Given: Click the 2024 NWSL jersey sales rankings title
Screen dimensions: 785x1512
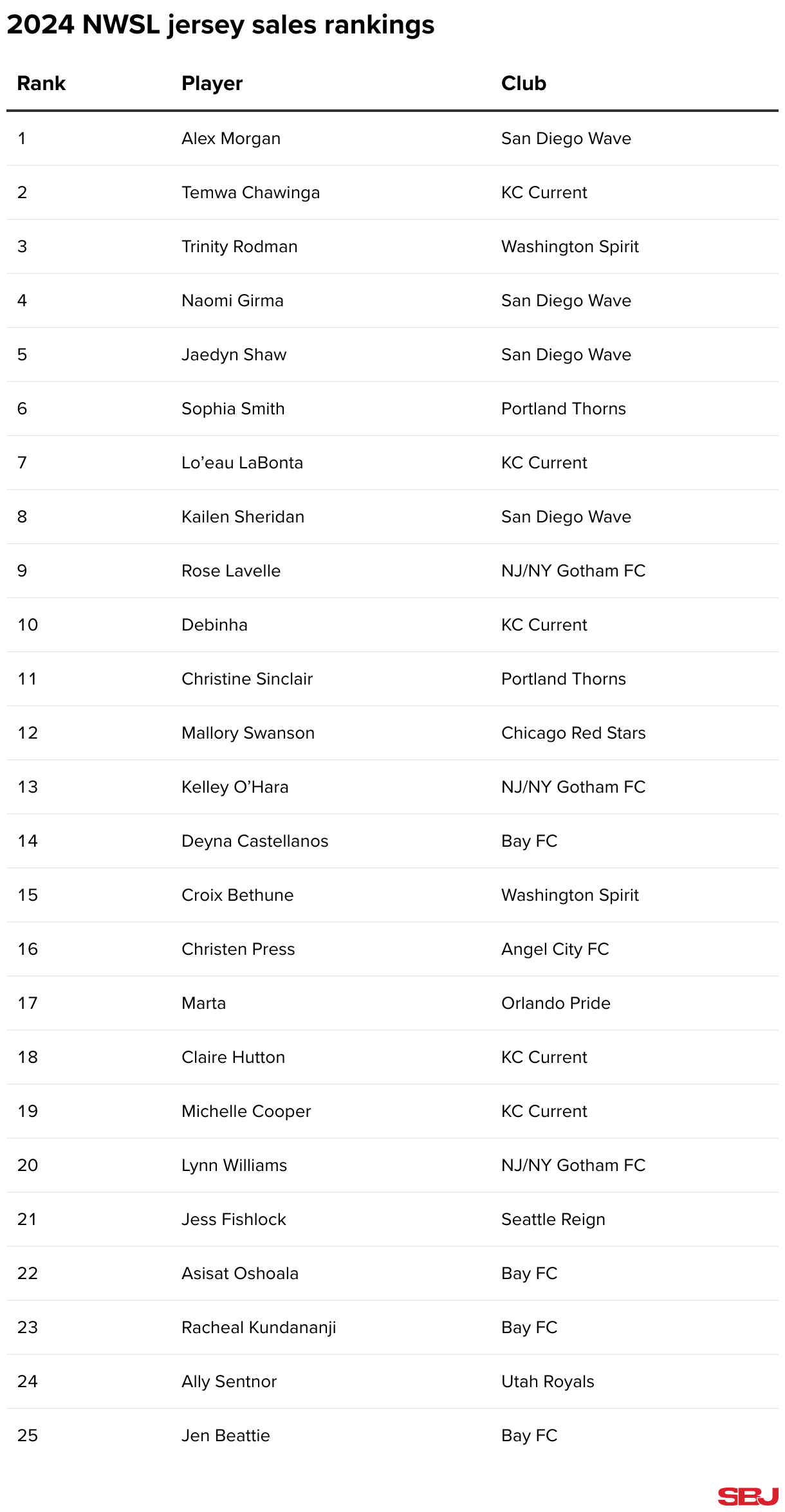Looking at the screenshot, I should [221, 26].
